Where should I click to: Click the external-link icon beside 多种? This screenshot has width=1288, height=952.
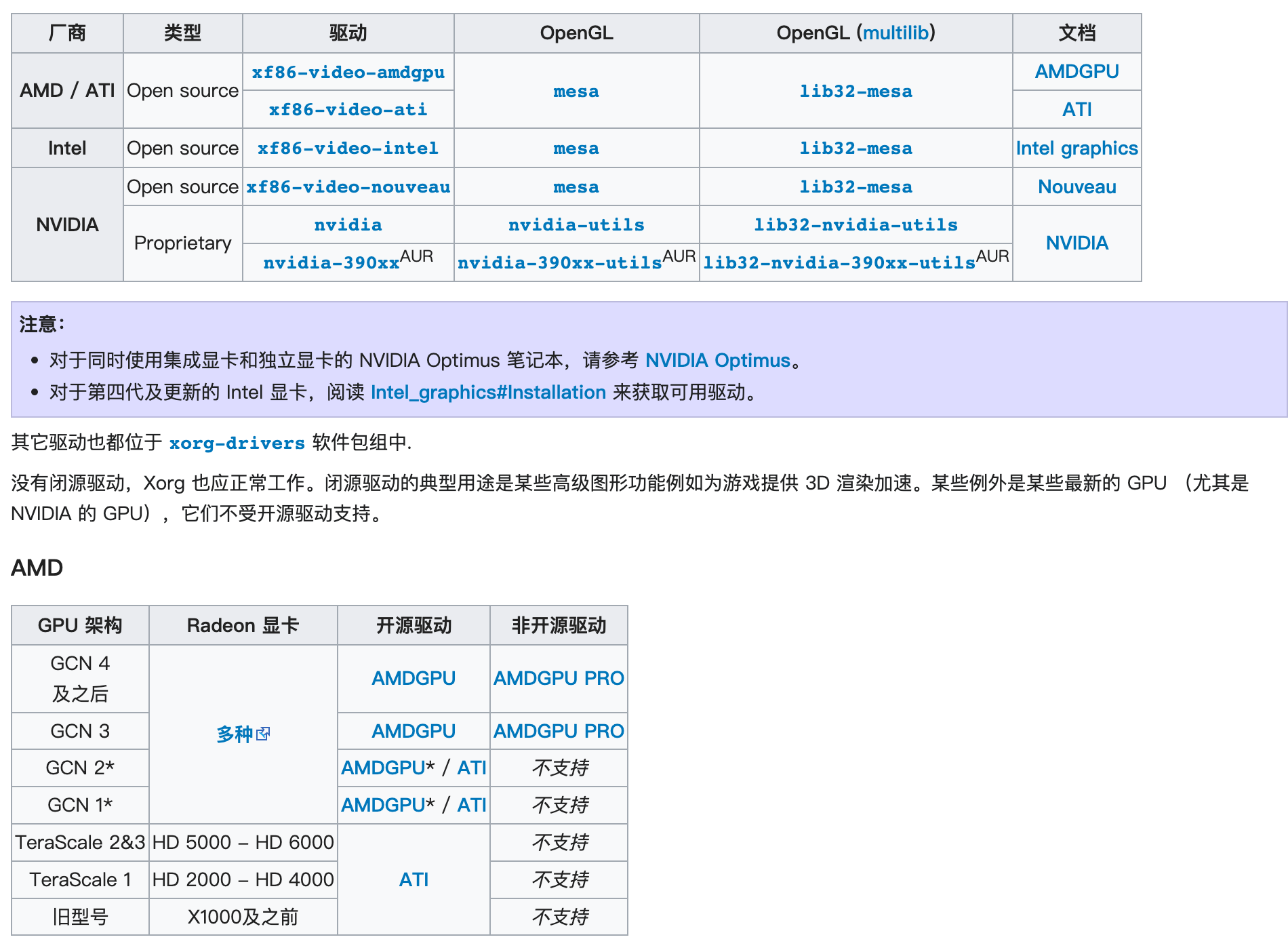point(264,734)
